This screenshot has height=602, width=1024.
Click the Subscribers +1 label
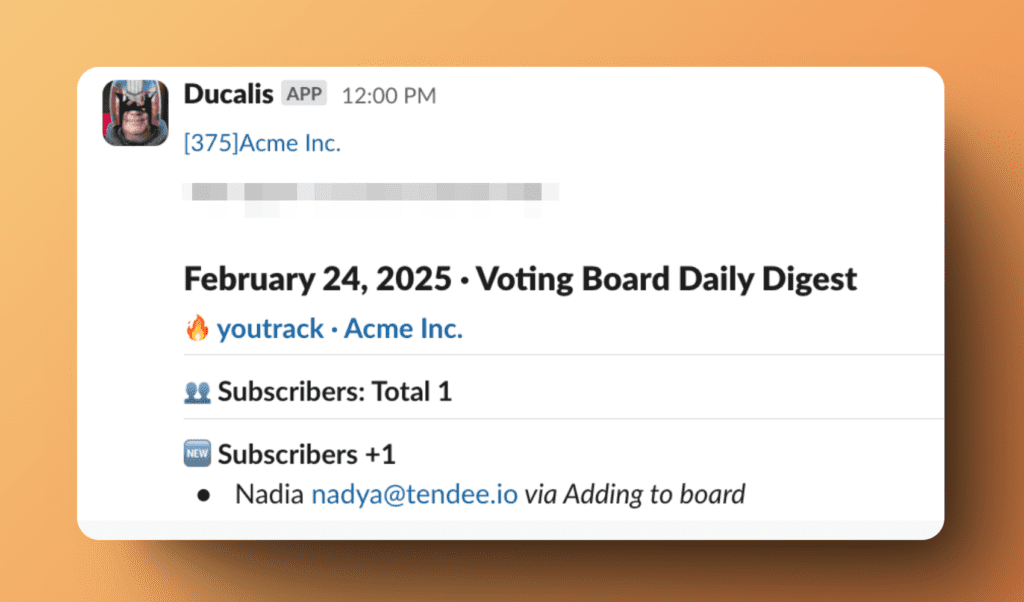pos(307,454)
